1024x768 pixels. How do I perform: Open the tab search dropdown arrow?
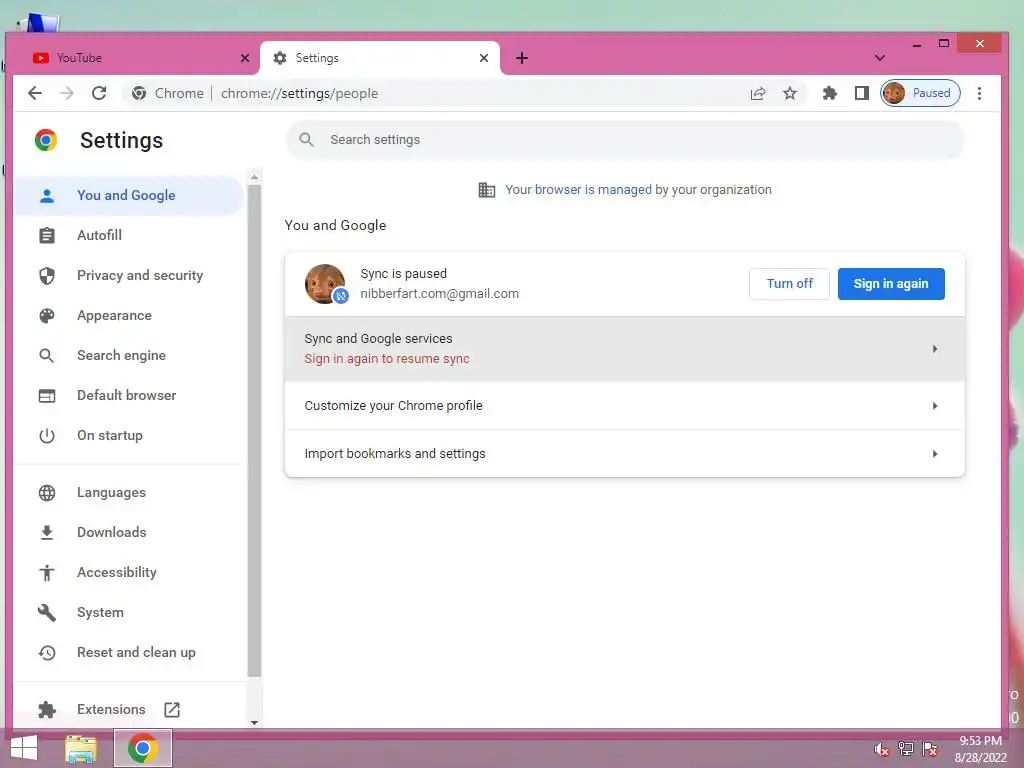click(880, 58)
